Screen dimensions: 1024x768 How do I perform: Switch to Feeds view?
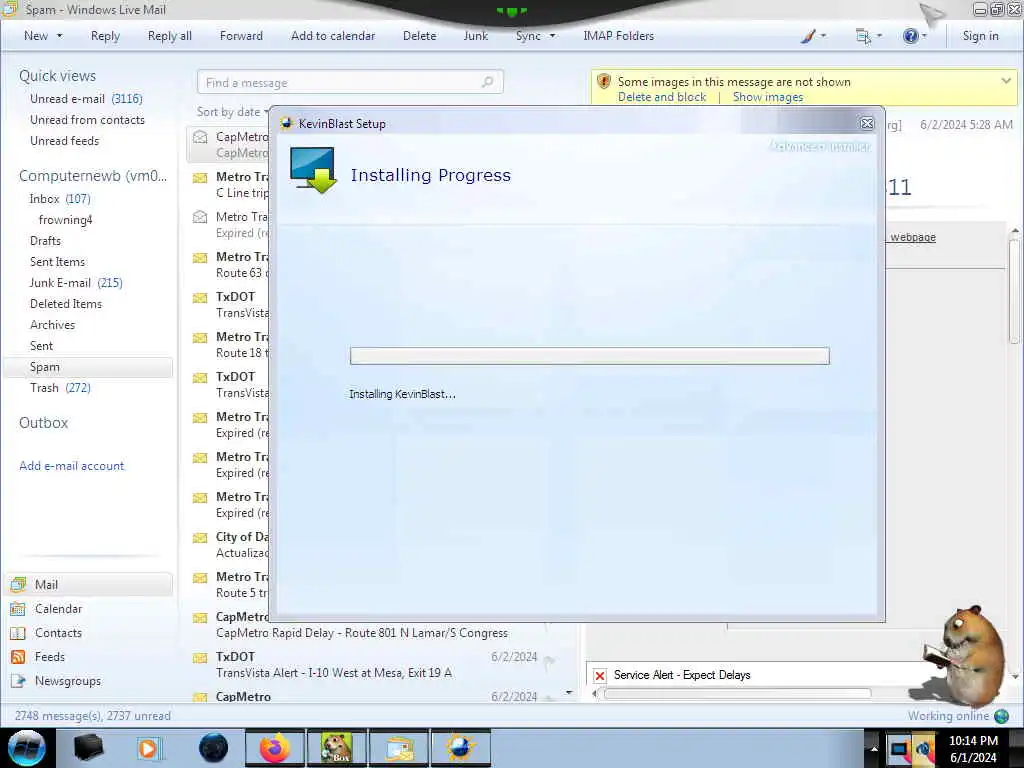(50, 657)
